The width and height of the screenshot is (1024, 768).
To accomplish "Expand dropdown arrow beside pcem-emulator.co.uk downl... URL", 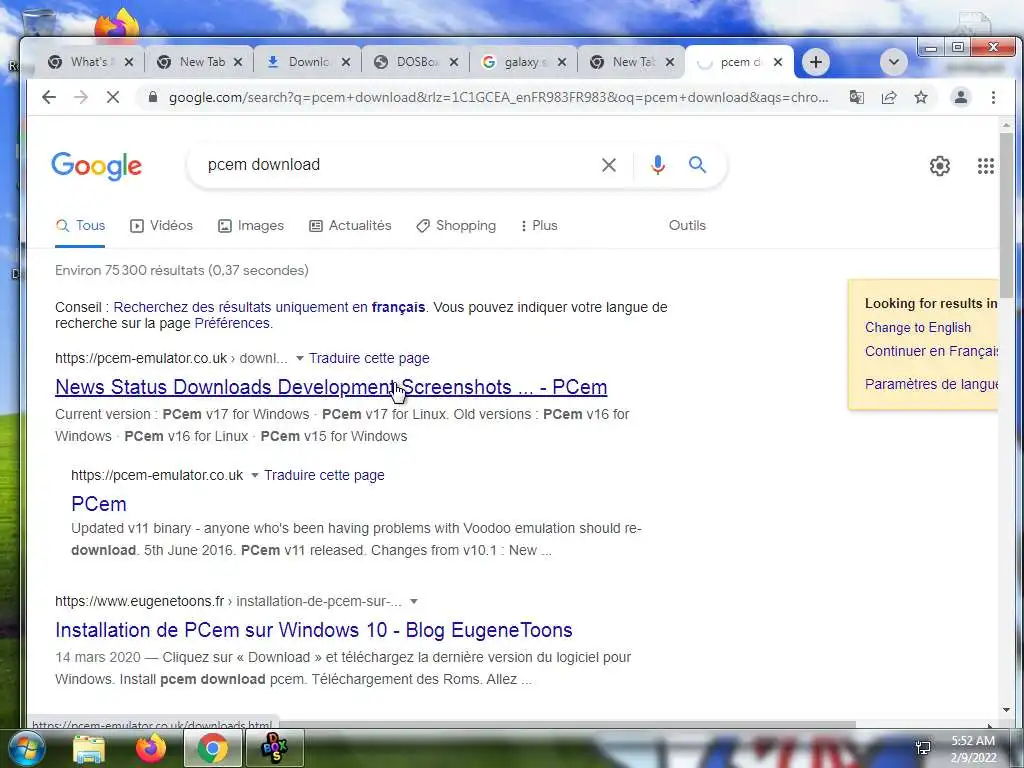I will coord(300,358).
